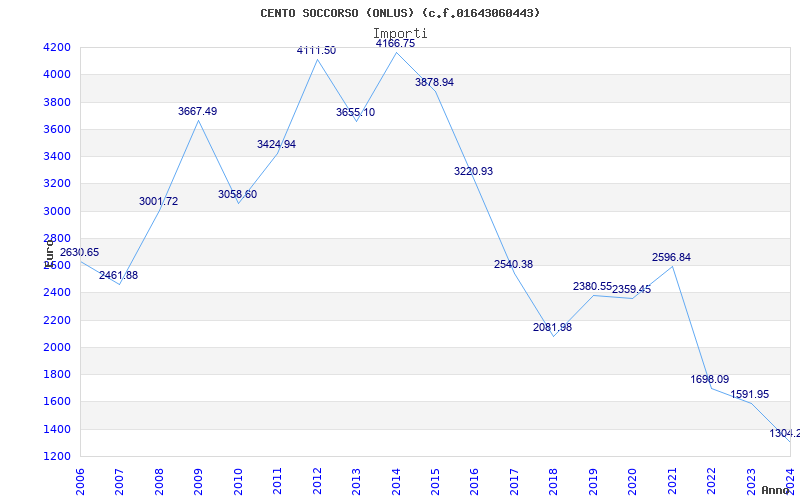Click the 1591.95 value label
The width and height of the screenshot is (800, 500).
[749, 394]
